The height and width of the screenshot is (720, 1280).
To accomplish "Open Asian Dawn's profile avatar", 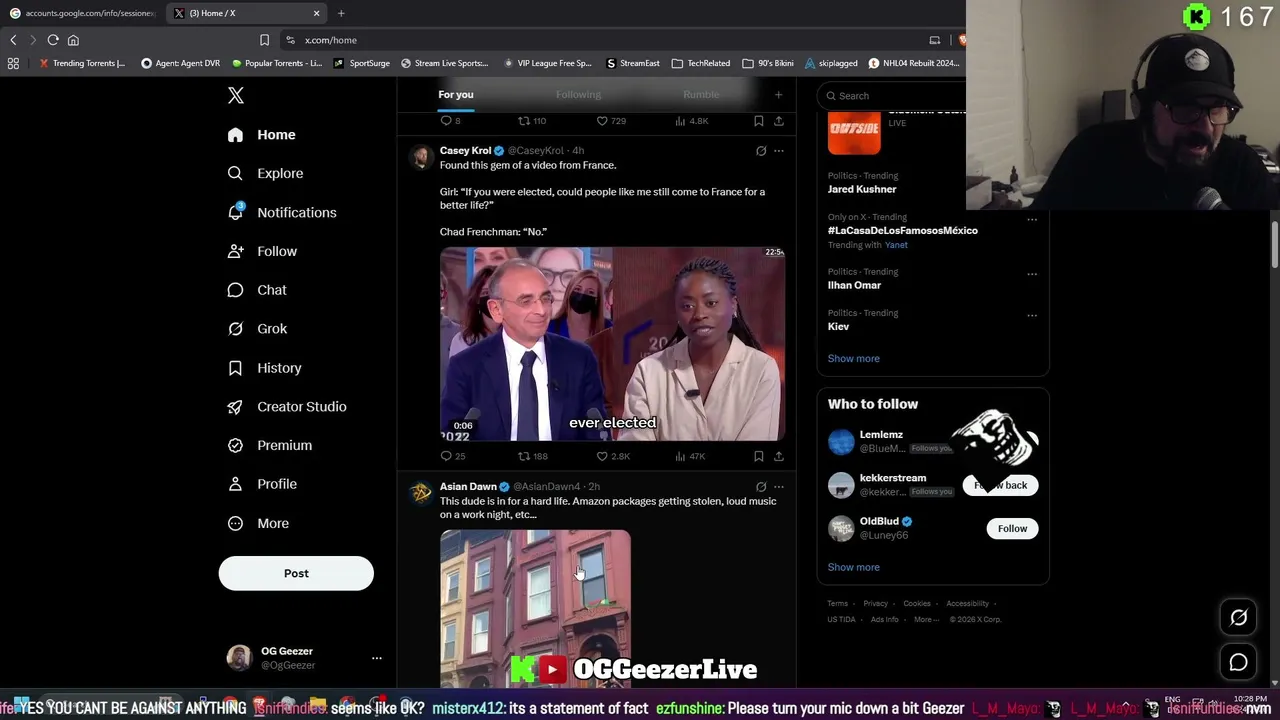I will click(x=421, y=492).
